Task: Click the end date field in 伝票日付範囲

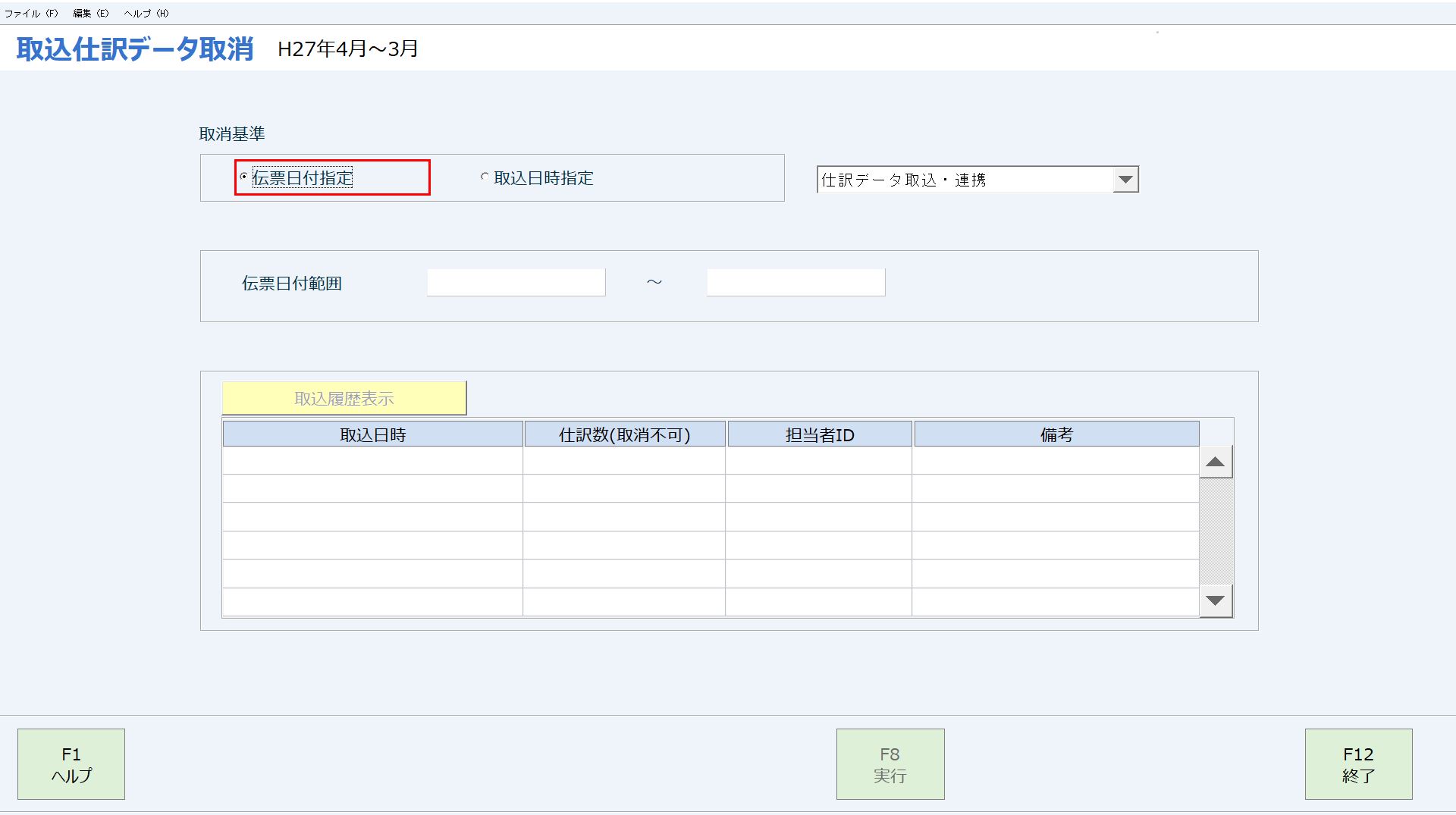Action: point(795,281)
